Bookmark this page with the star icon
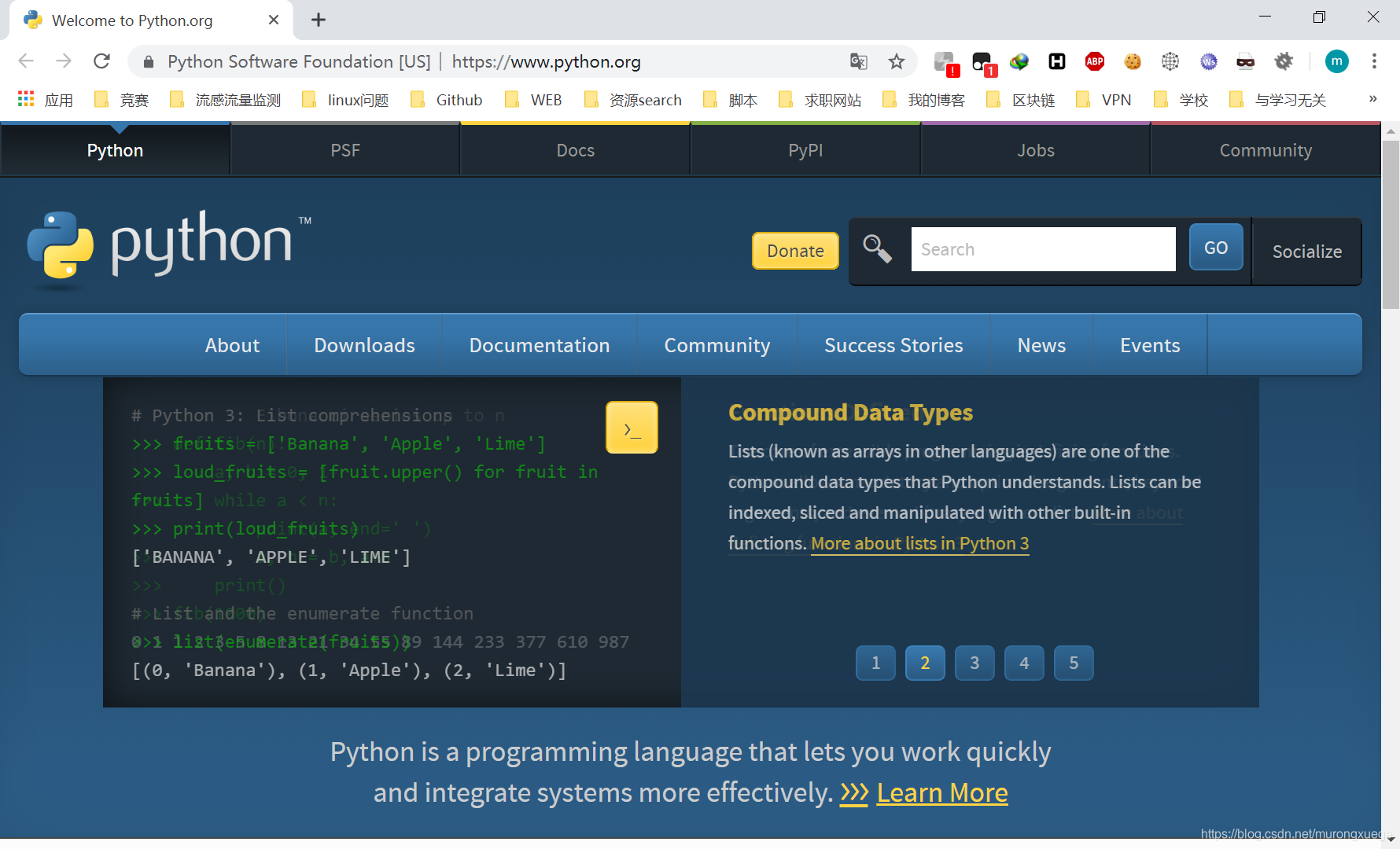The width and height of the screenshot is (1400, 849). coord(897,61)
